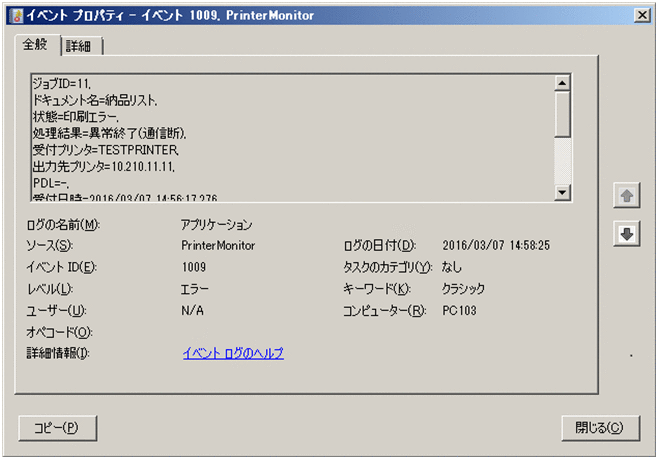Click the 出力先プリンタ=10.210.11.11 line
Screen dimensions: 660x461
coord(104,167)
